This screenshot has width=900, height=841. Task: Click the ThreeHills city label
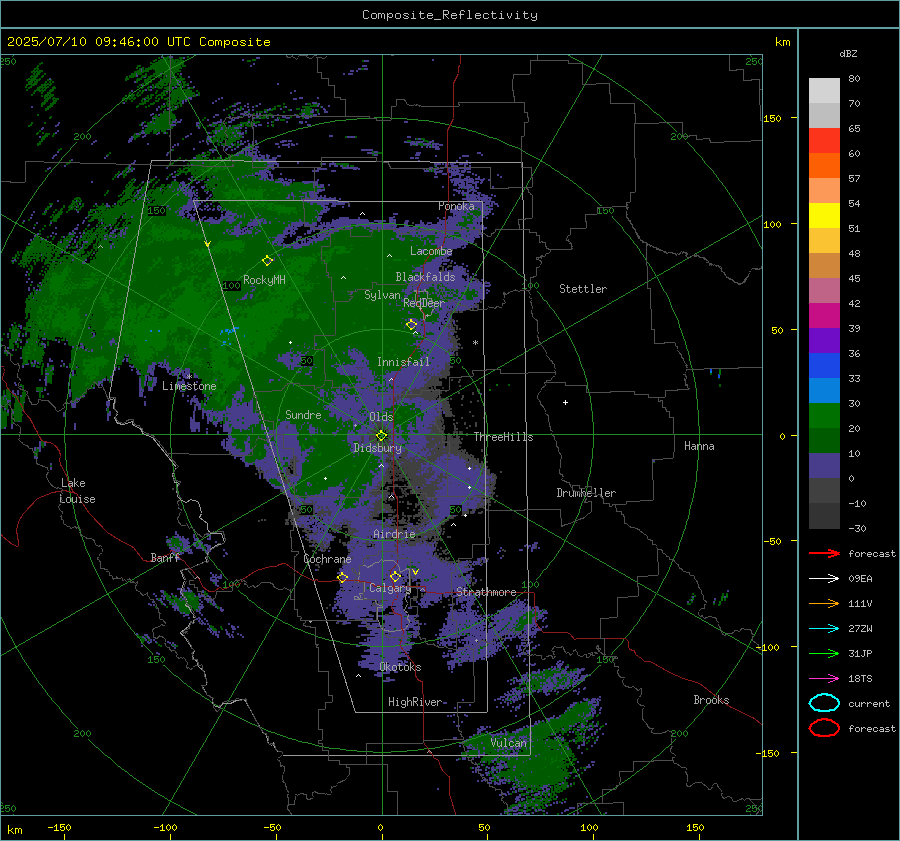503,437
